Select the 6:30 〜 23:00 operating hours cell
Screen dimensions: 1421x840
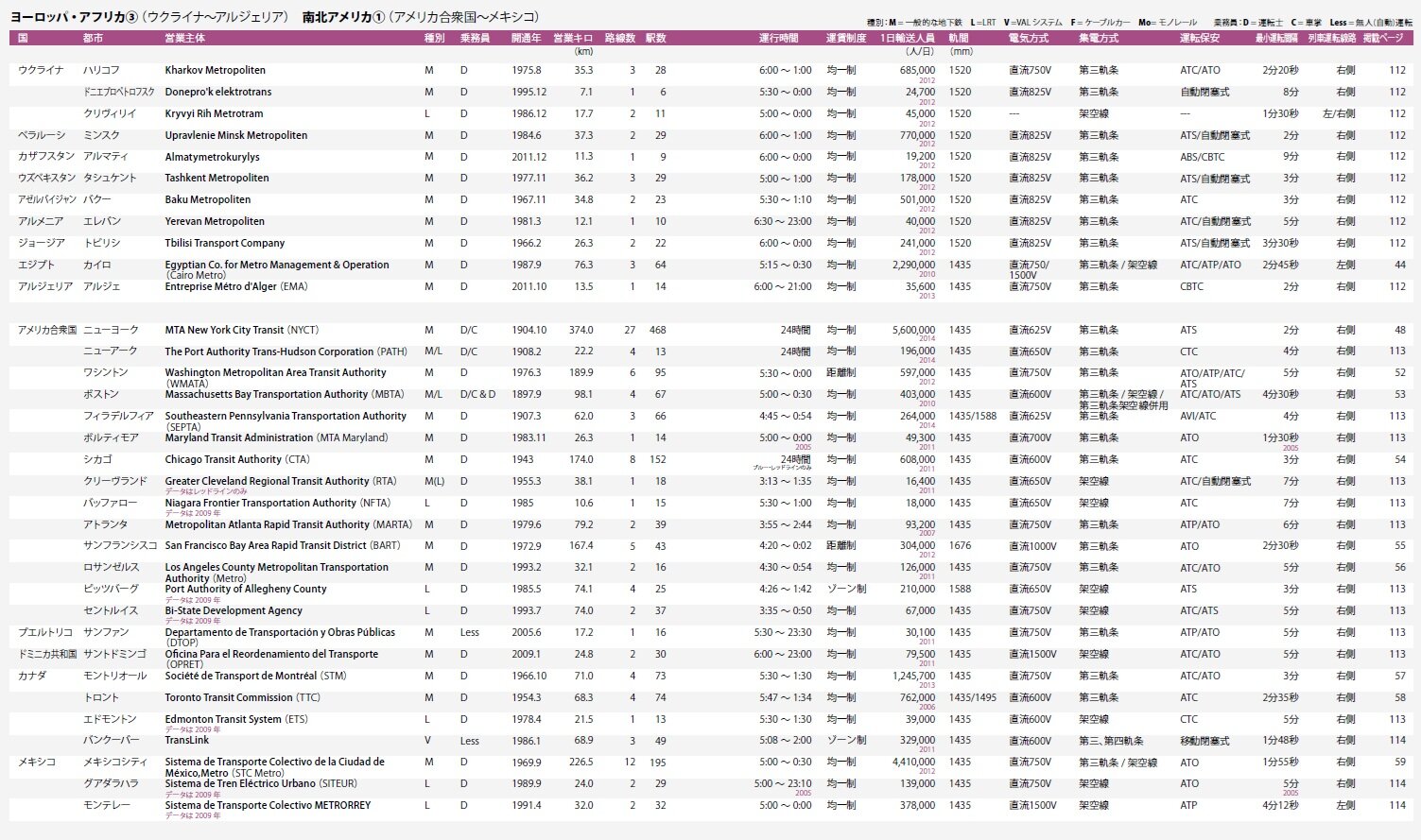click(783, 221)
